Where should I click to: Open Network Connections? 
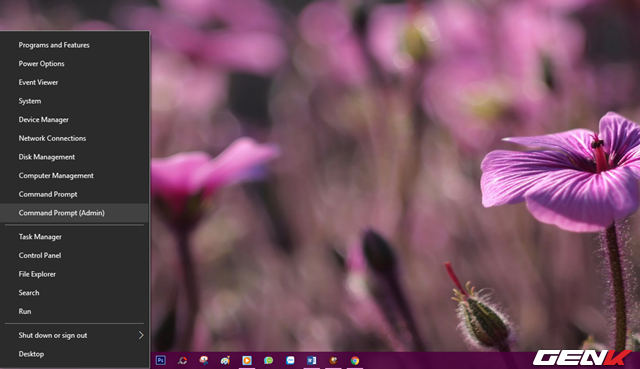pyautogui.click(x=74, y=138)
